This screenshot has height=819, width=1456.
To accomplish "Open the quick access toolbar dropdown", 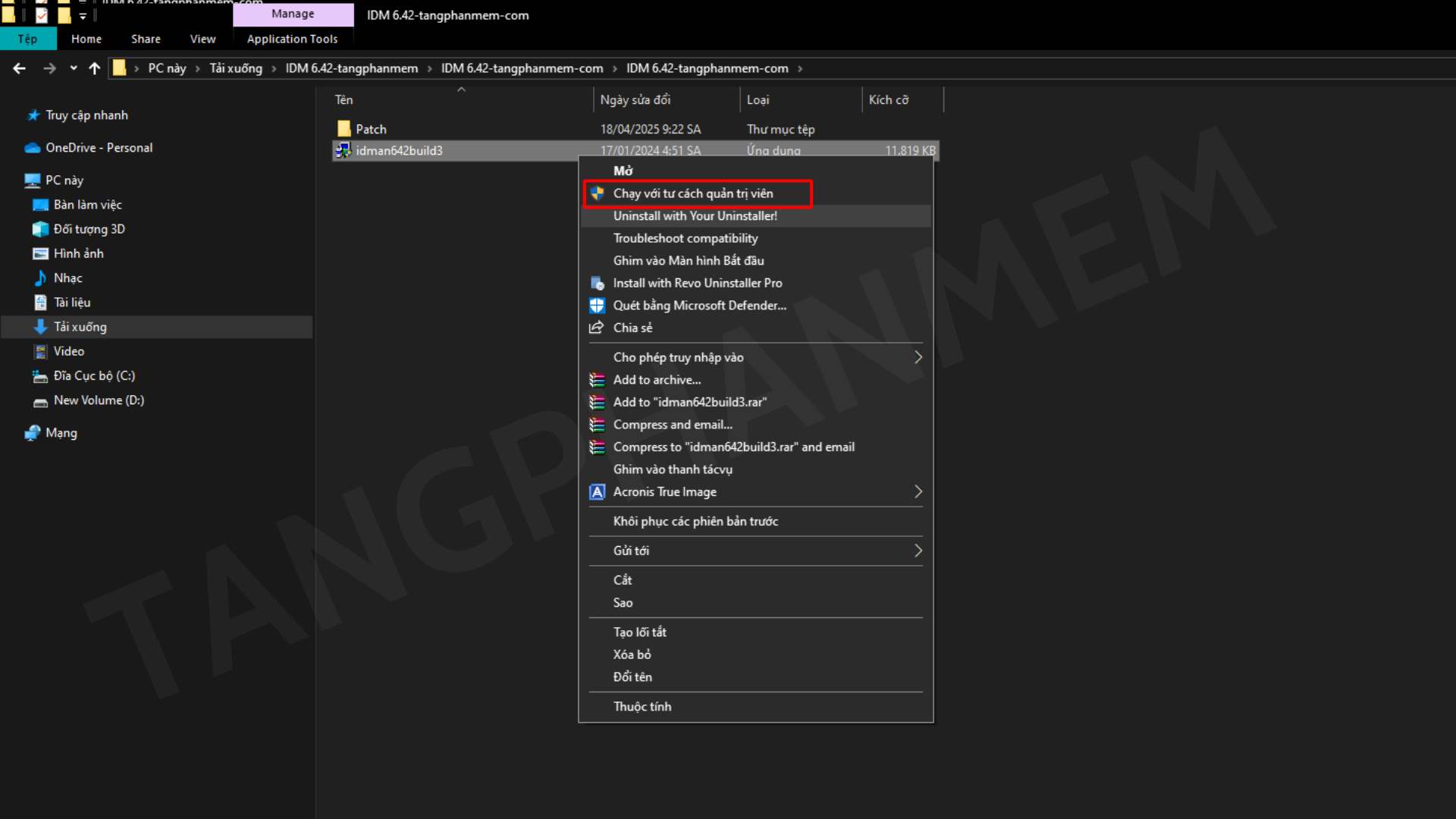I will coord(83,16).
